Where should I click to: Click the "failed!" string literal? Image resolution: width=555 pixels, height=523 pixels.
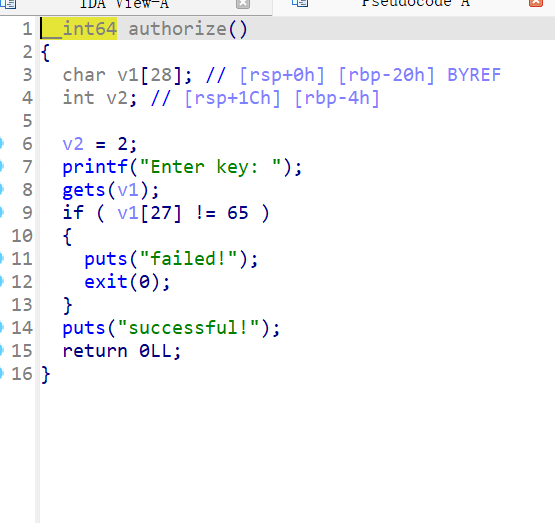coord(188,259)
